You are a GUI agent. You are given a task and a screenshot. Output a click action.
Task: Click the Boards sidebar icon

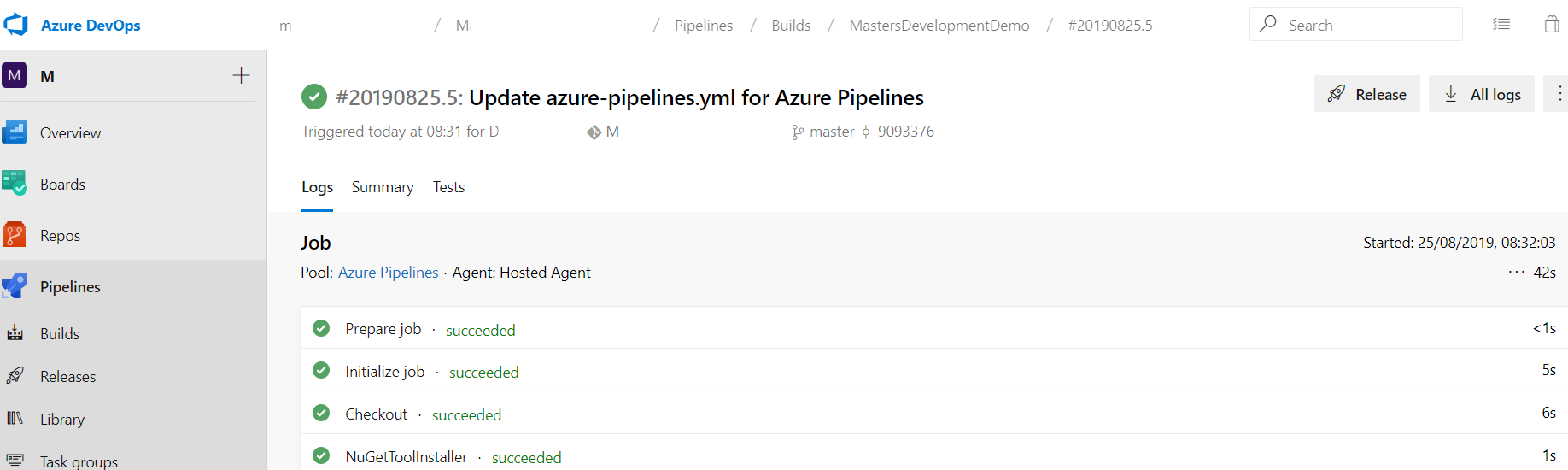15,183
